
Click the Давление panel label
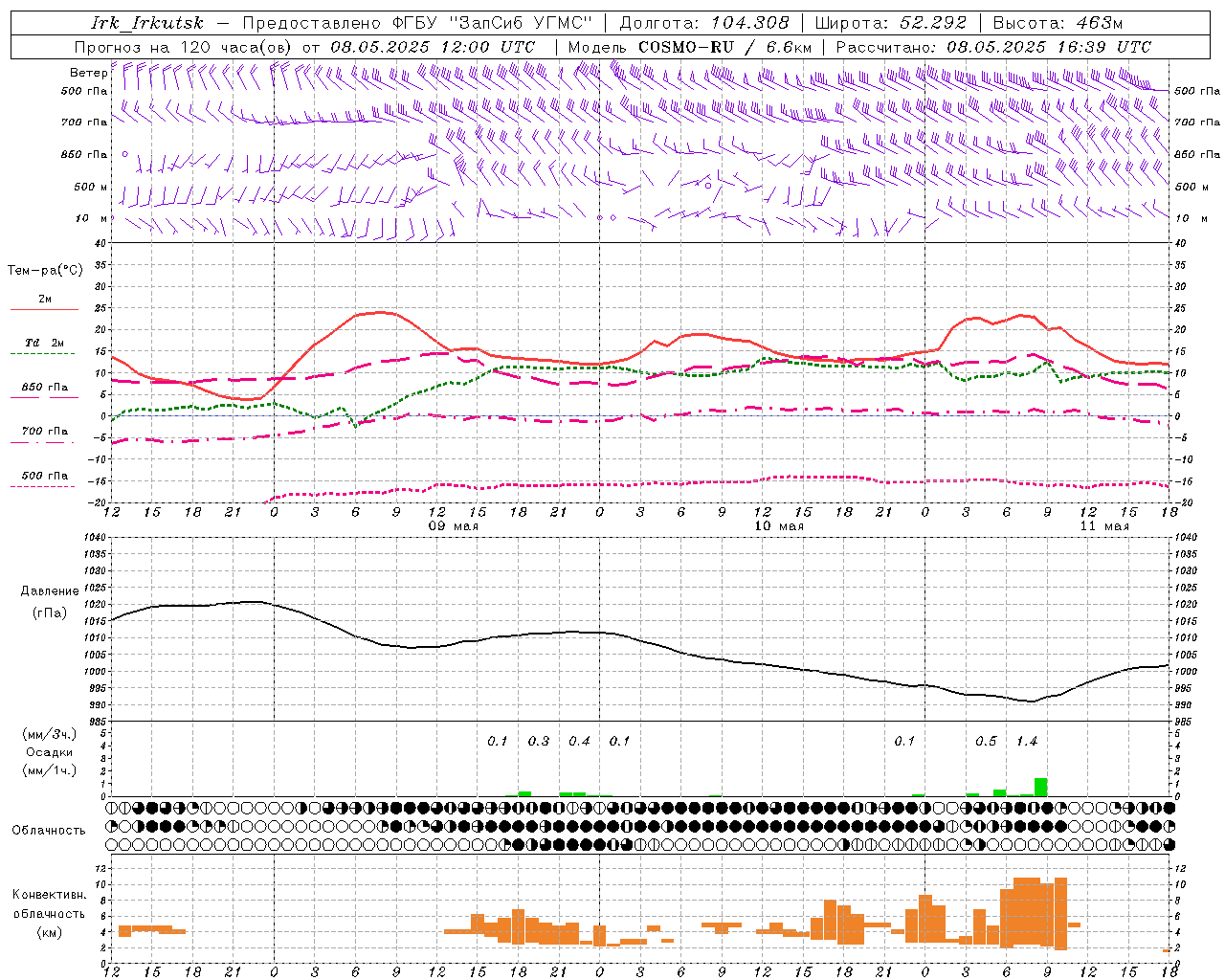coord(49,591)
